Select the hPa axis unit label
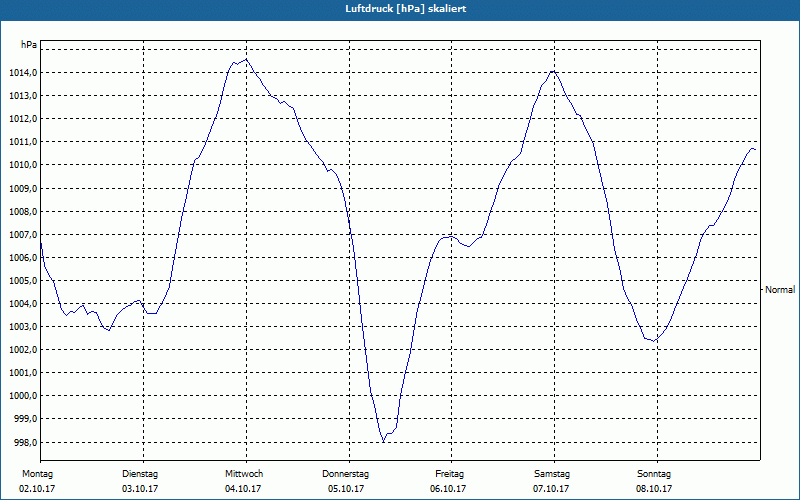This screenshot has height=500, width=800. pos(29,45)
